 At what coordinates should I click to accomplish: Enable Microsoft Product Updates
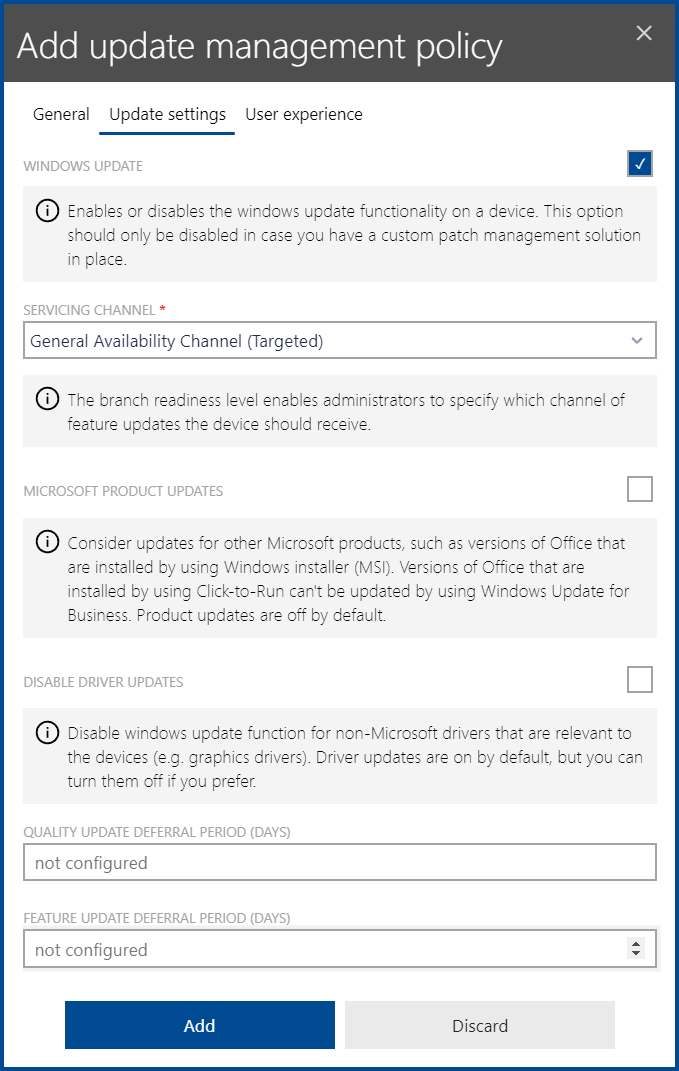640,489
